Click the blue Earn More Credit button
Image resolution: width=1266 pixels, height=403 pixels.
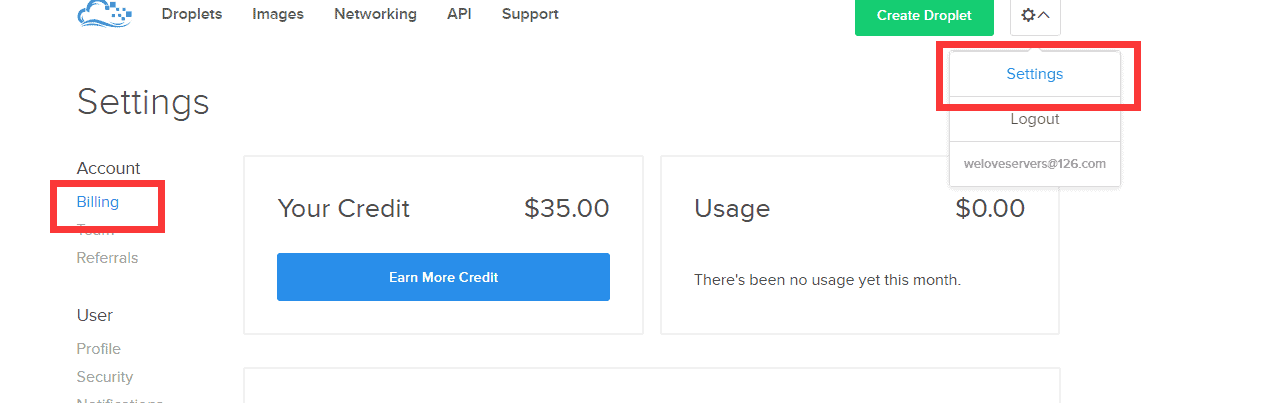coord(443,277)
